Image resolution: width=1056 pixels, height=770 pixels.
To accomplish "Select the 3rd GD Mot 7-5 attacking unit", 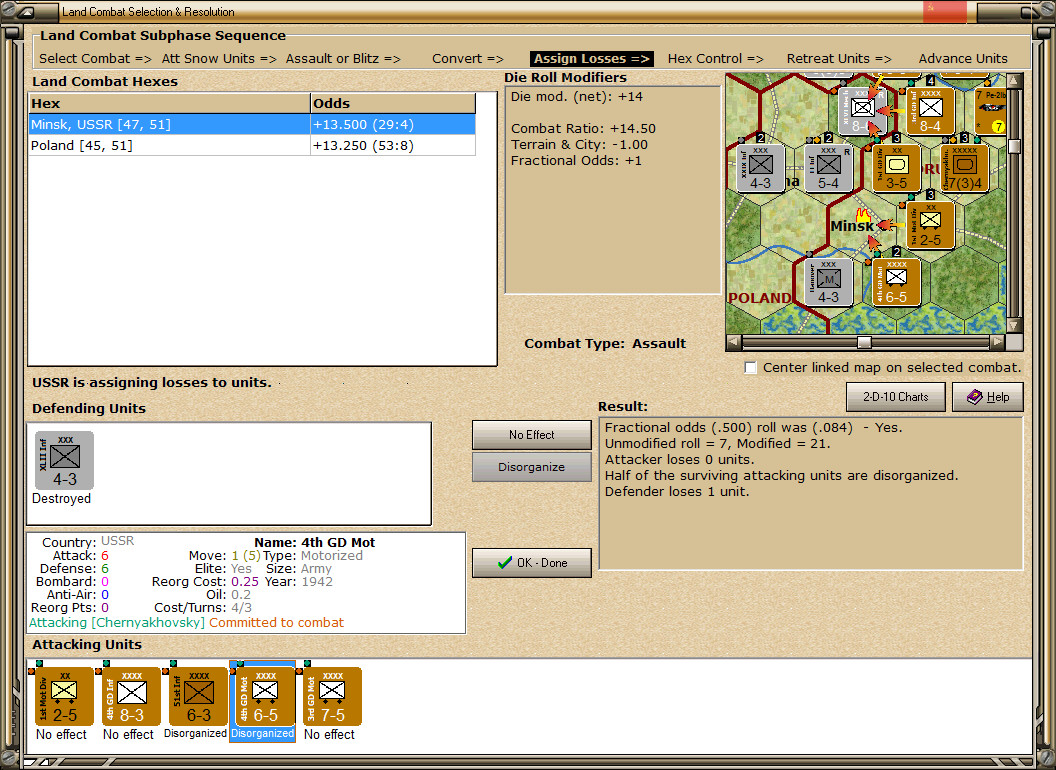I will (x=333, y=697).
